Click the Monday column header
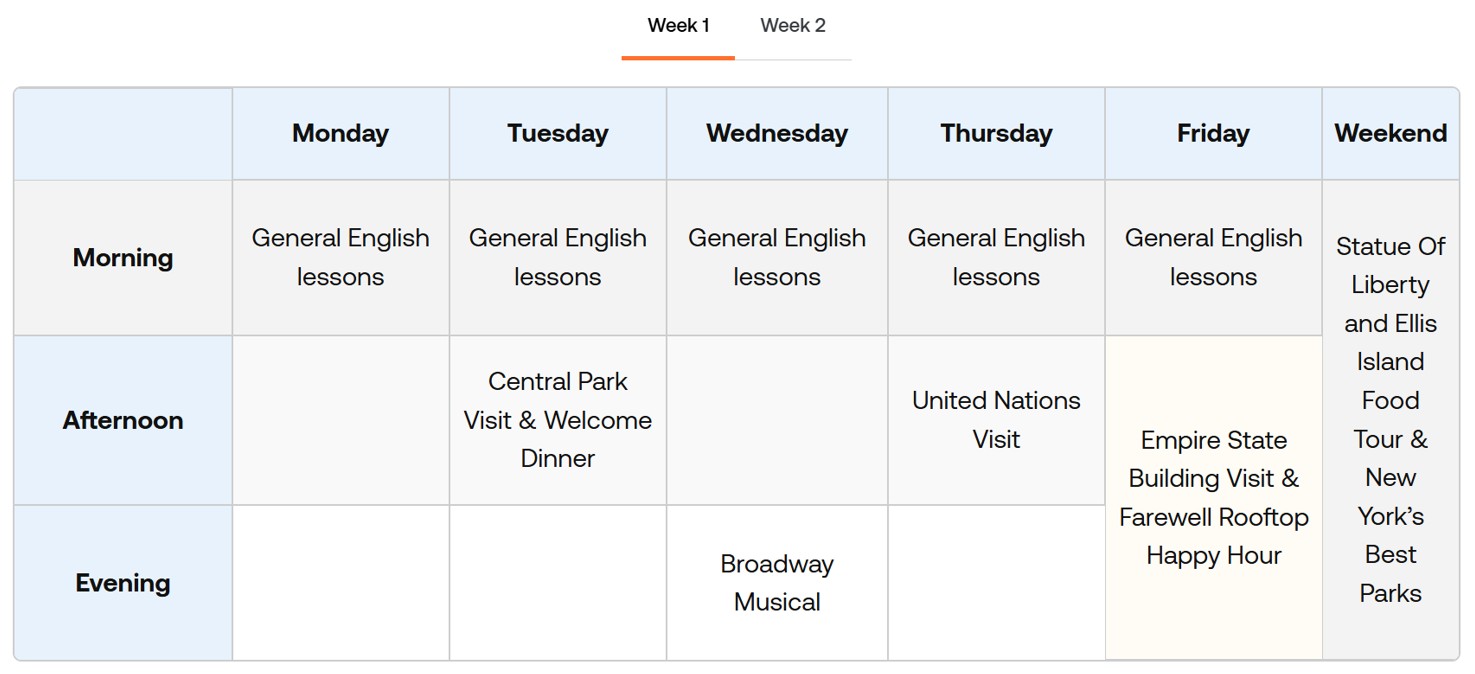 pyautogui.click(x=340, y=134)
